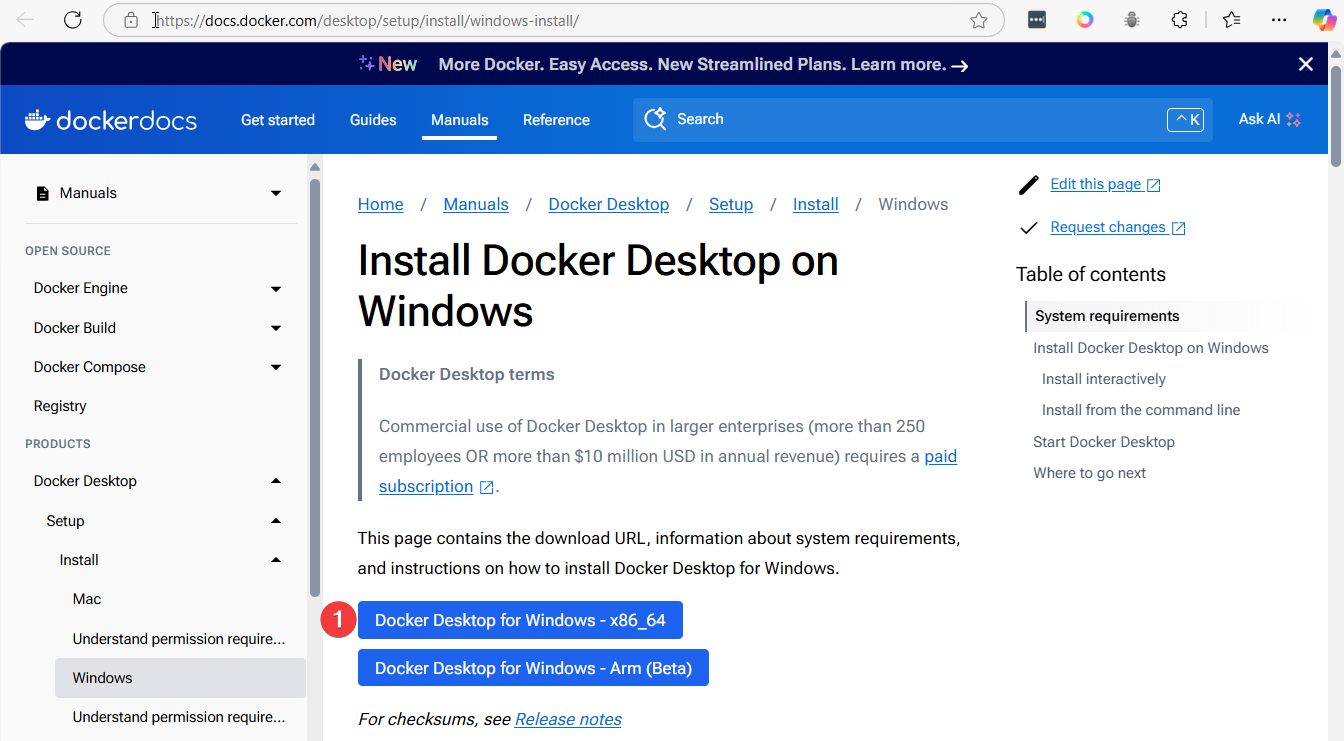Click the colorful ring extension icon

[x=1085, y=20]
